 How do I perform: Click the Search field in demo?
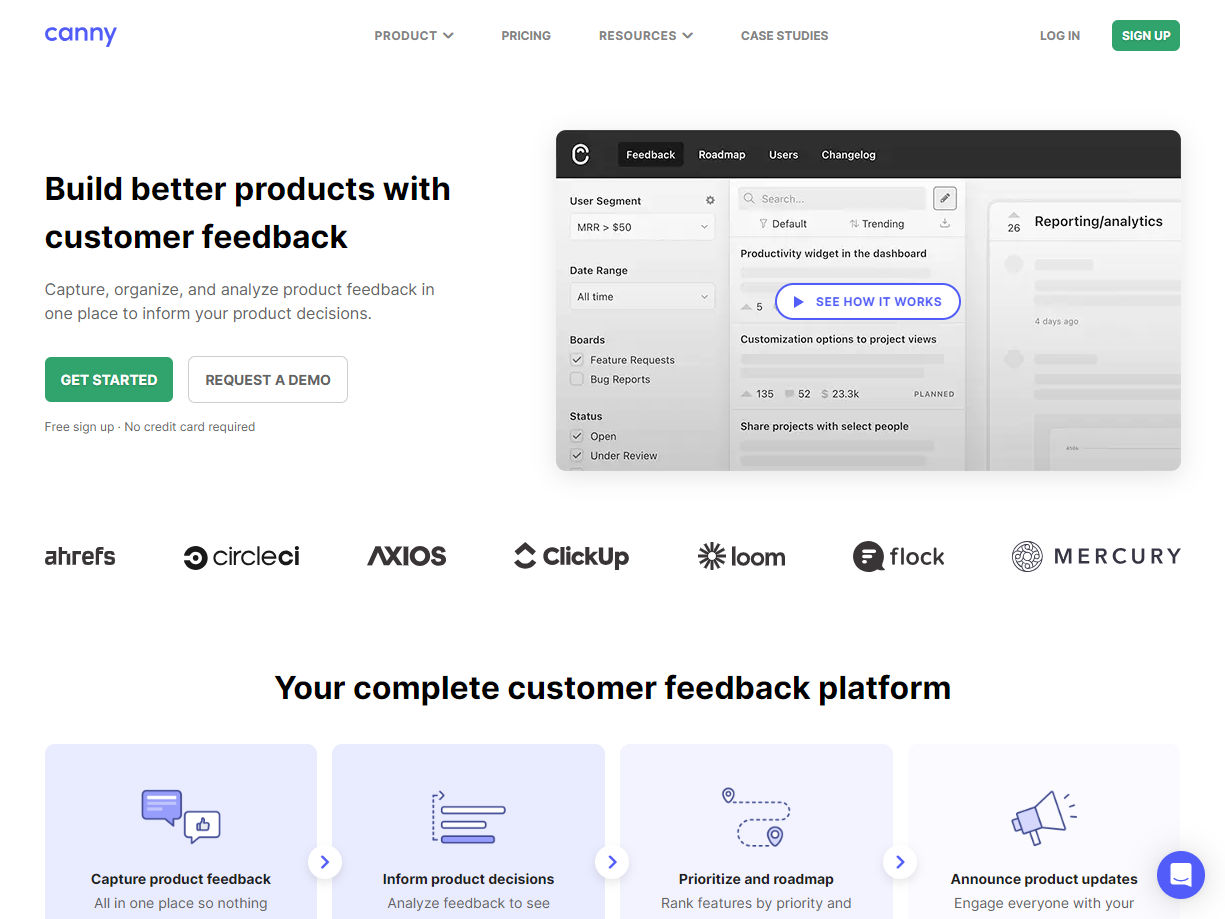click(832, 199)
